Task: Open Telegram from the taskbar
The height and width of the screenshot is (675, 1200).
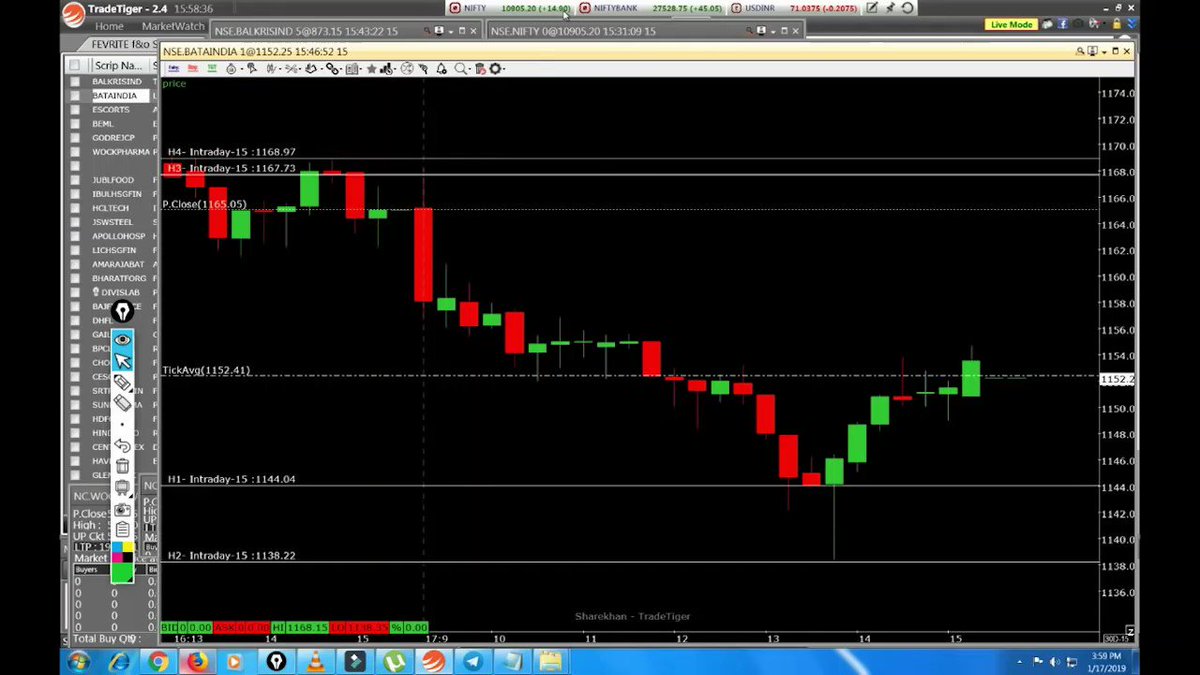Action: (472, 661)
